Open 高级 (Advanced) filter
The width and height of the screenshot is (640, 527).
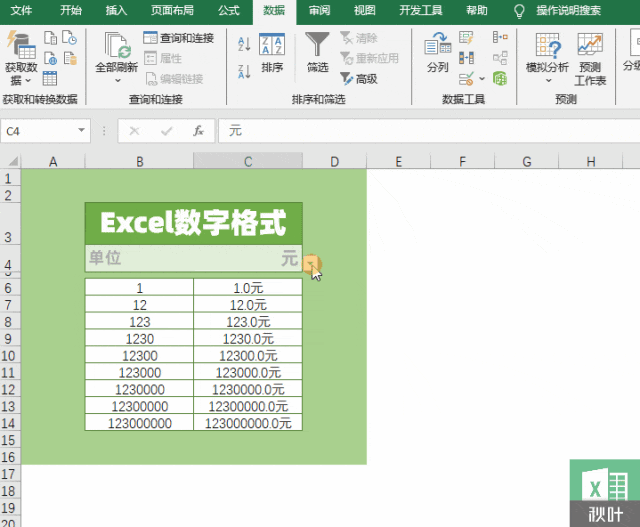[x=359, y=78]
